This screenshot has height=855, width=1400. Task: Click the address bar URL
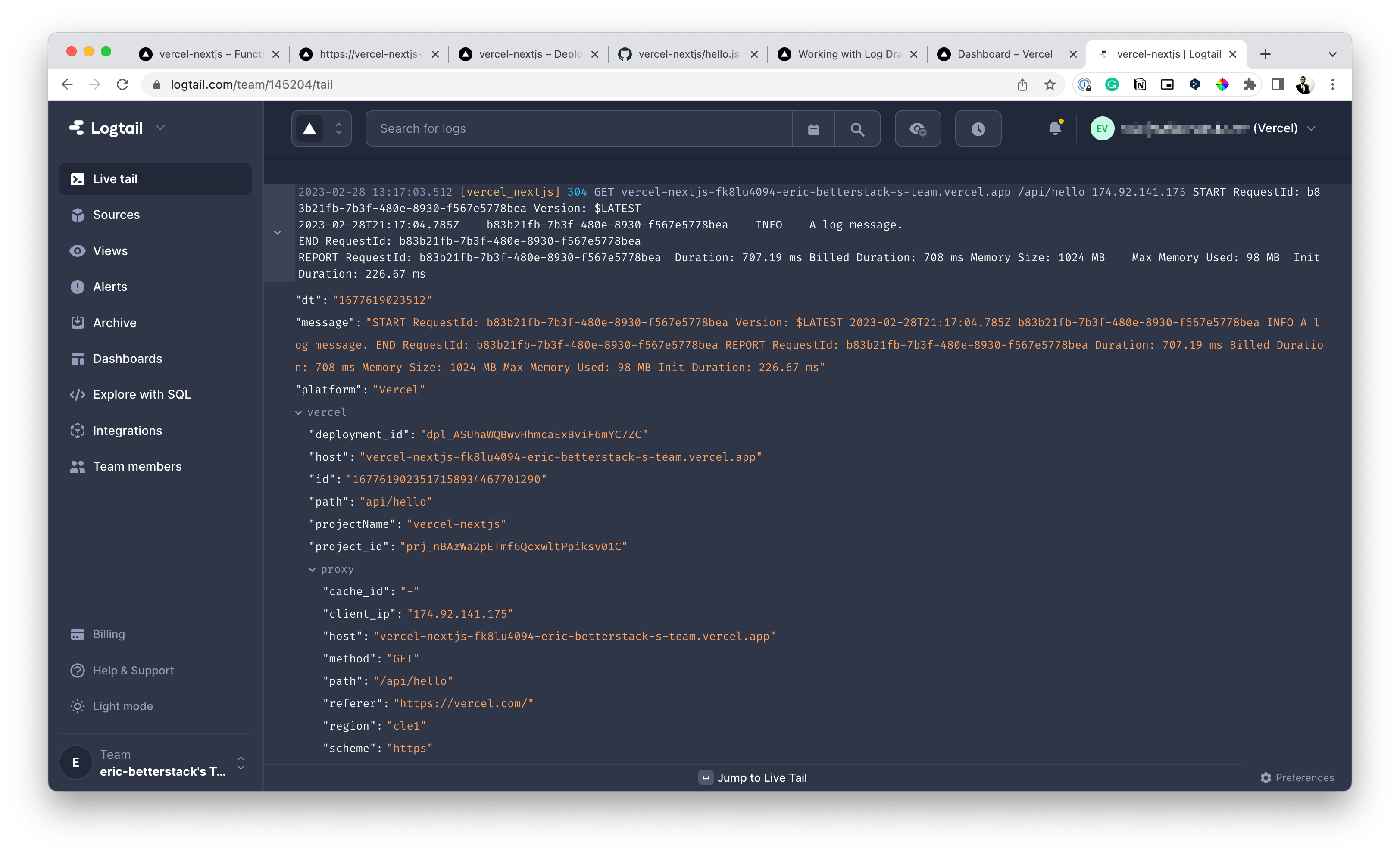pyautogui.click(x=251, y=84)
